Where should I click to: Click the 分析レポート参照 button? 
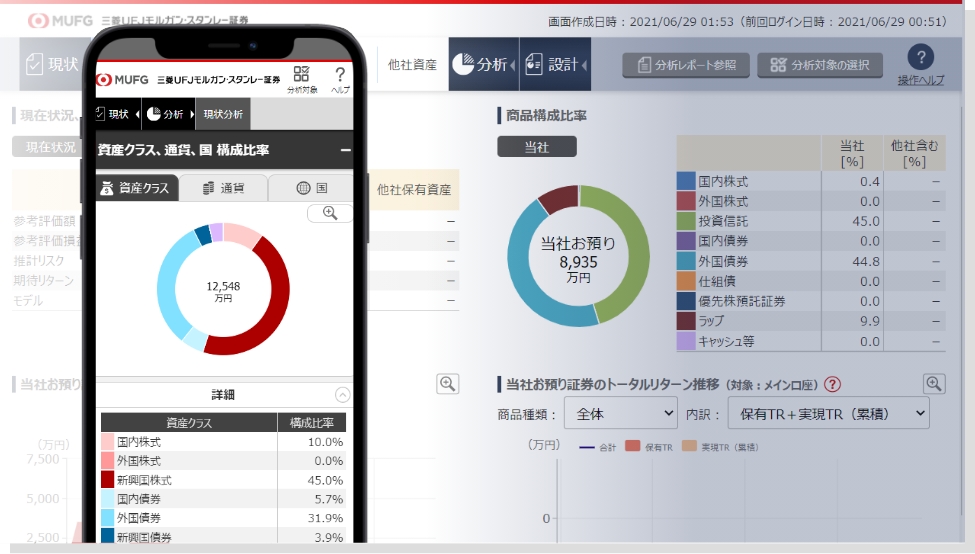pyautogui.click(x=686, y=65)
